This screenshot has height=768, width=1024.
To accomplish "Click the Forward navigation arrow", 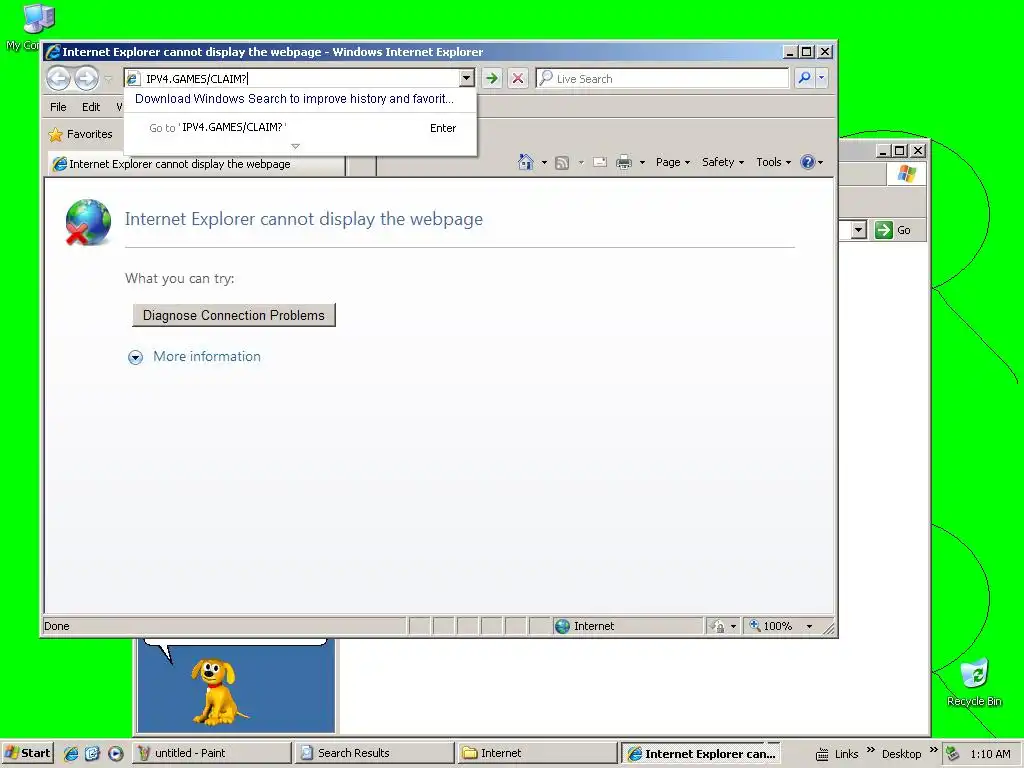I will point(86,79).
